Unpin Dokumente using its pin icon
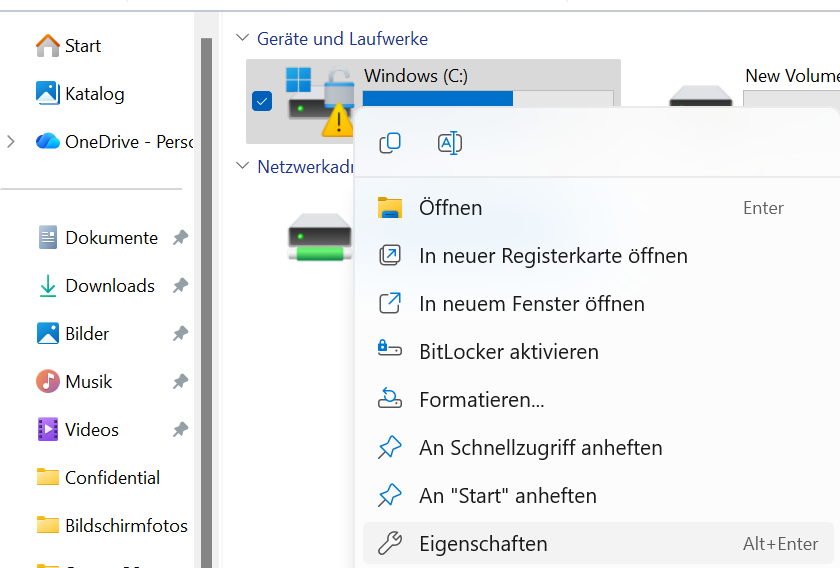The width and height of the screenshot is (840, 568). (180, 238)
